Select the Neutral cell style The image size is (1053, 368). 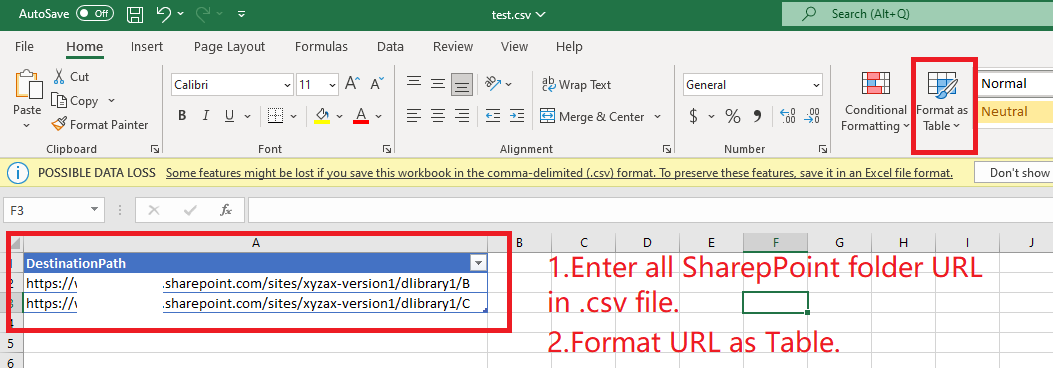[x=1014, y=111]
